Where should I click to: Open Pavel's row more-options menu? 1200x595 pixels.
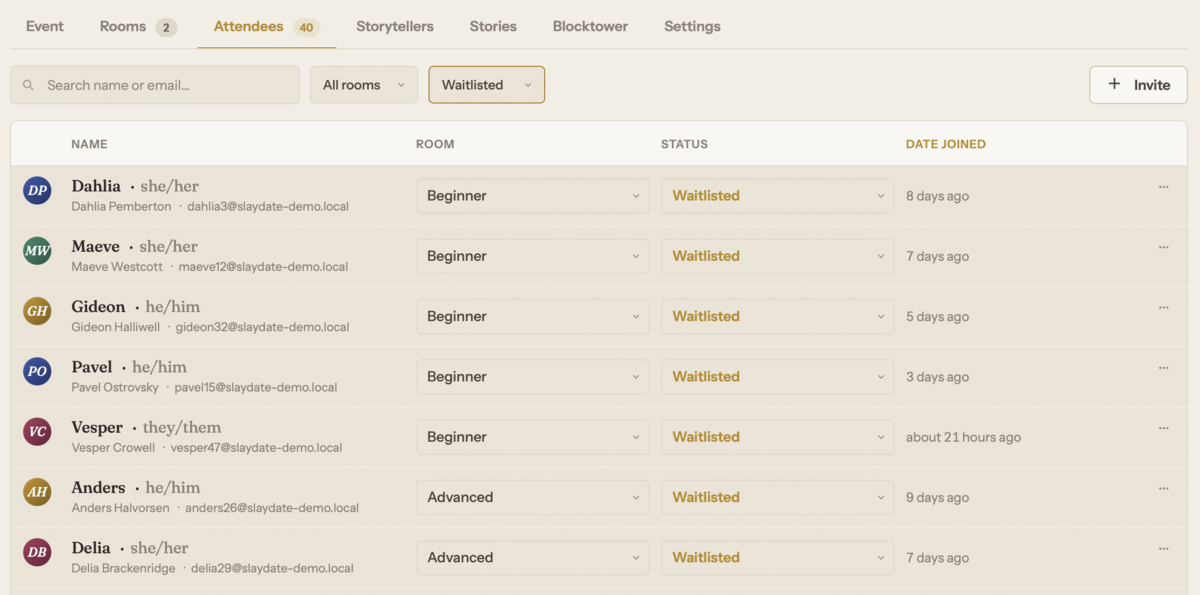click(1163, 368)
